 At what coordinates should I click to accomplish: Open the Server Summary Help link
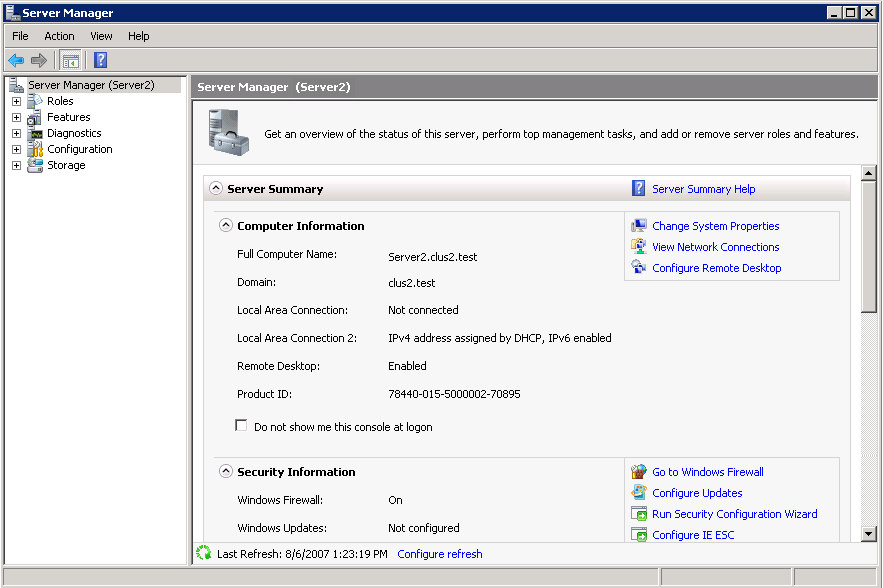pyautogui.click(x=703, y=189)
